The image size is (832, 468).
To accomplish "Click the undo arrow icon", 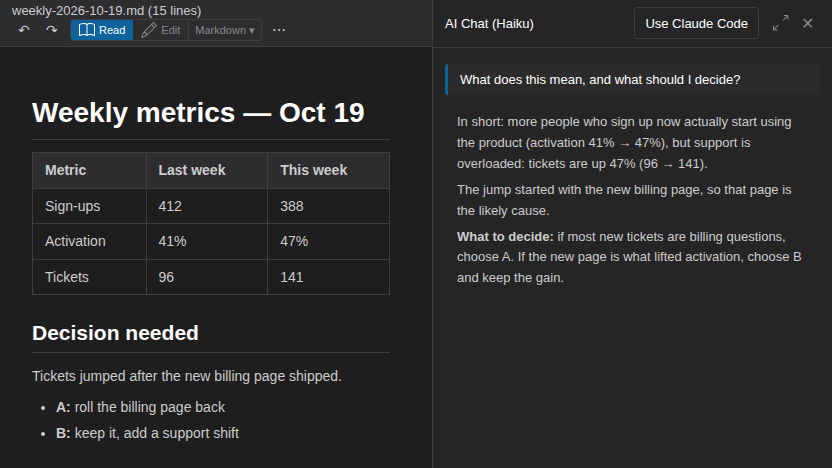I will [24, 30].
